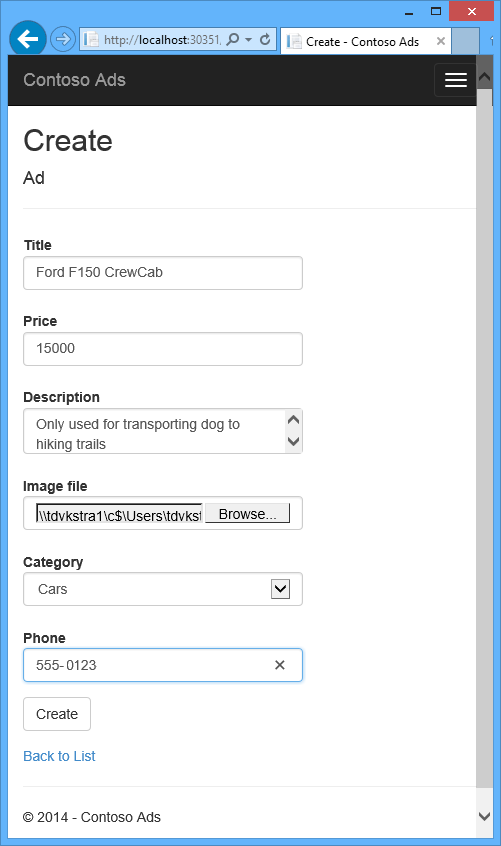
Task: Click description box down arrow
Action: click(x=293, y=441)
